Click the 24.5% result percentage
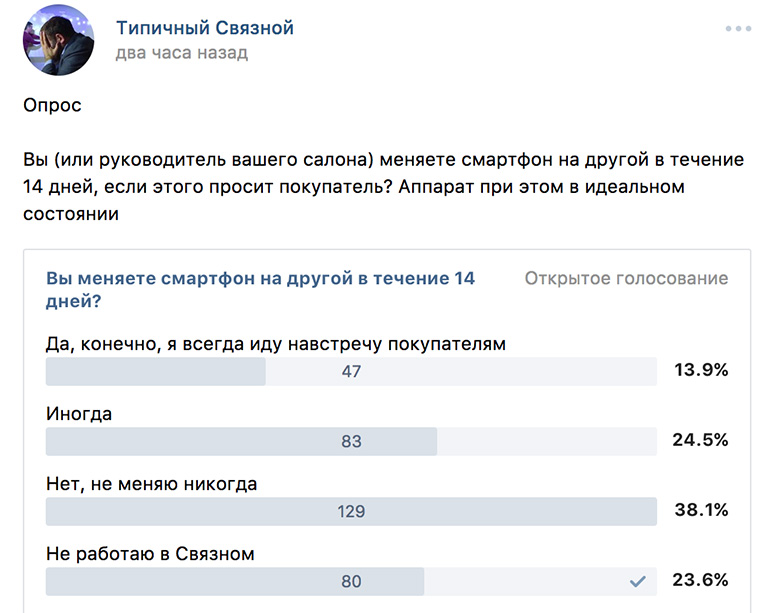 click(x=700, y=440)
